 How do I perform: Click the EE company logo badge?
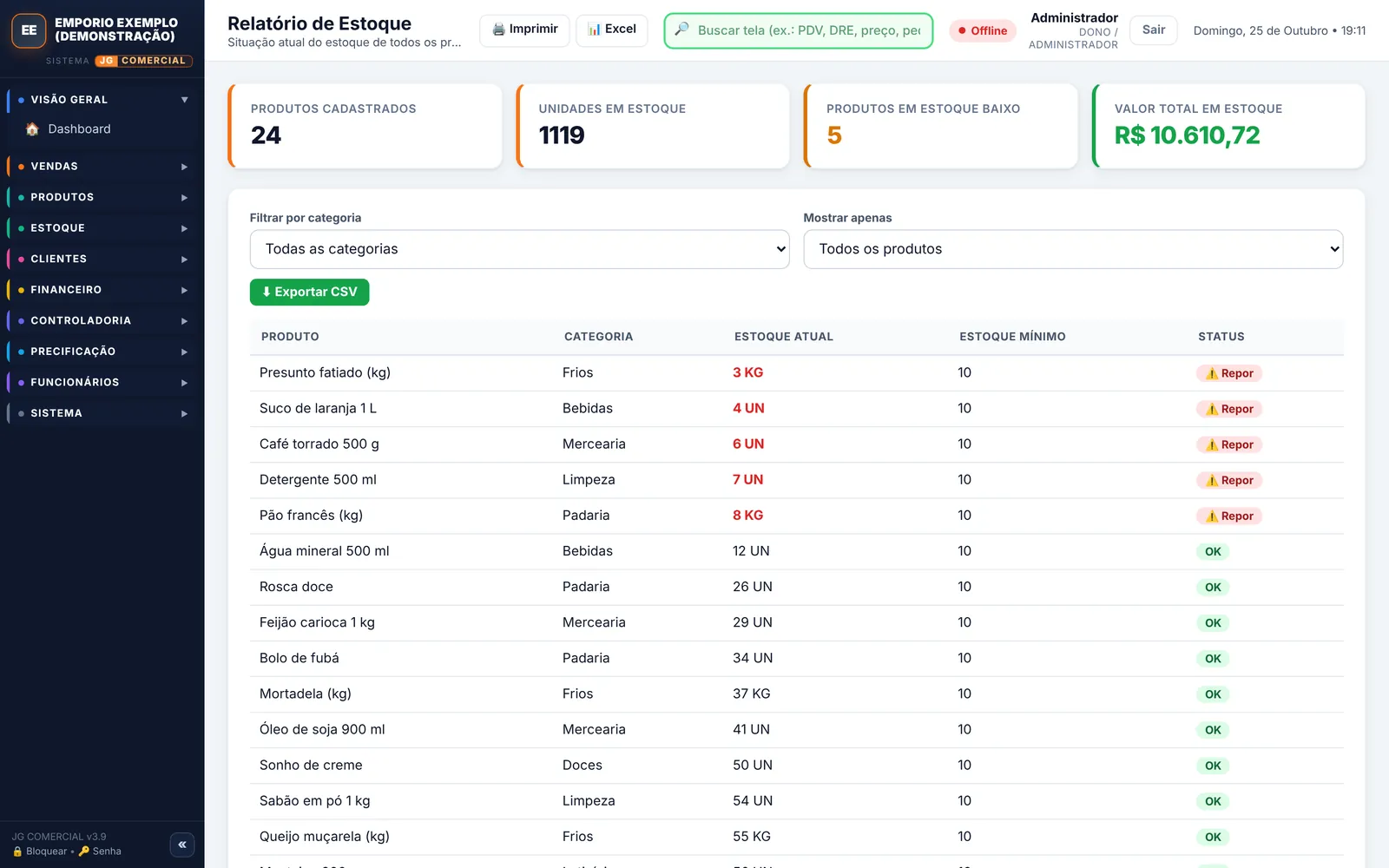click(29, 30)
